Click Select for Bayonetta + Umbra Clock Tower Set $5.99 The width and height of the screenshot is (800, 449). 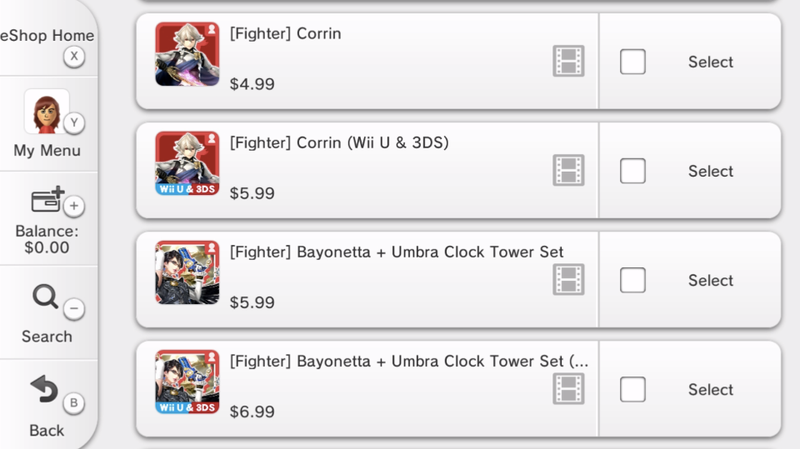(711, 280)
